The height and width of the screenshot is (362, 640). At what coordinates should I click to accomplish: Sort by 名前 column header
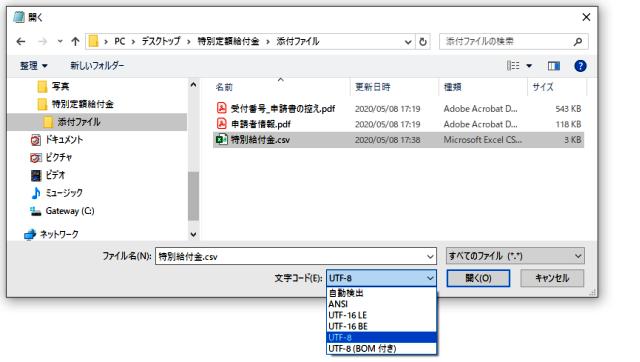click(x=224, y=87)
